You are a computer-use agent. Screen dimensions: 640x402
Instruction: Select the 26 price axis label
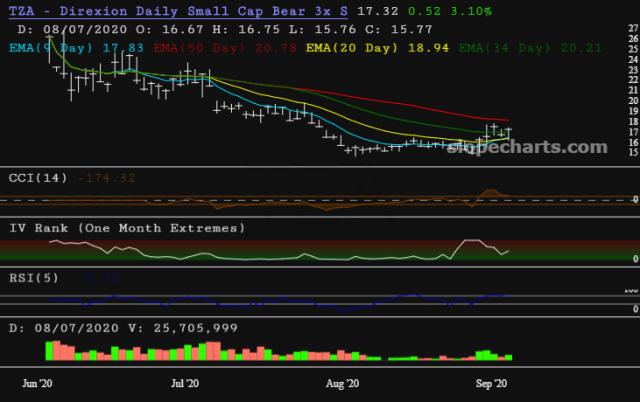coord(632,39)
